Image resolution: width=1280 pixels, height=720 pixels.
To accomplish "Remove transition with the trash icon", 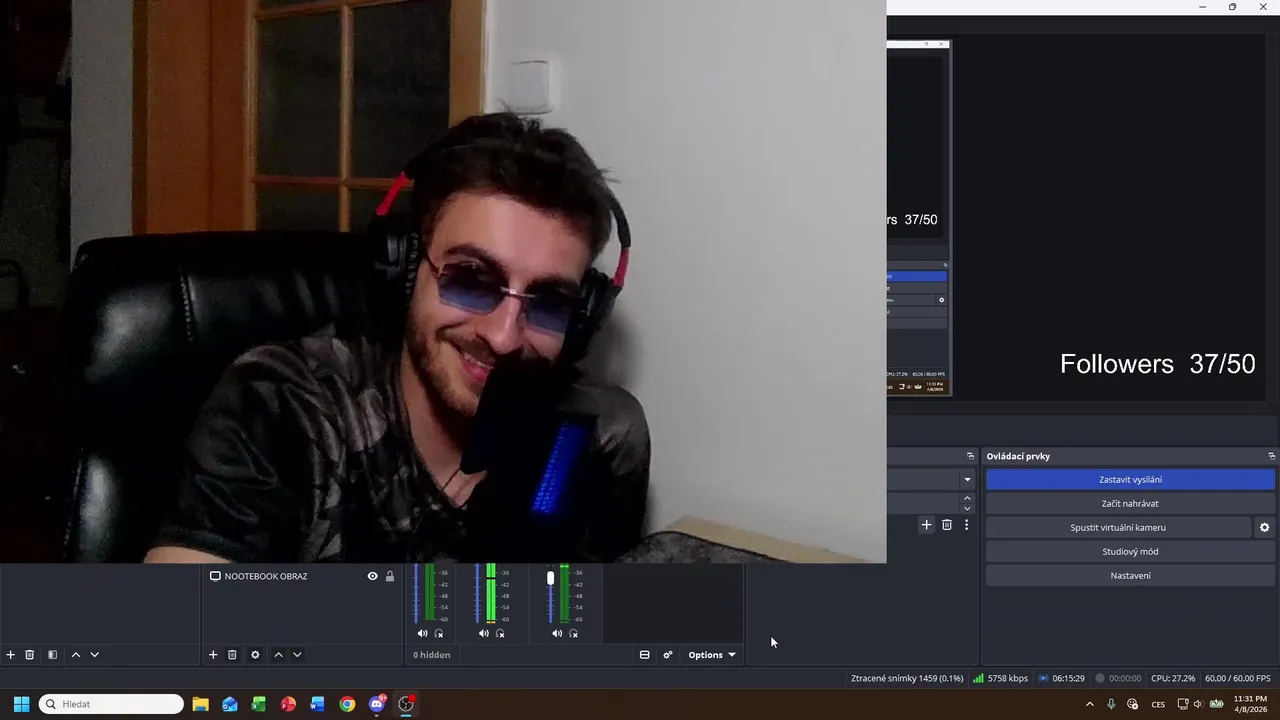I will (947, 525).
